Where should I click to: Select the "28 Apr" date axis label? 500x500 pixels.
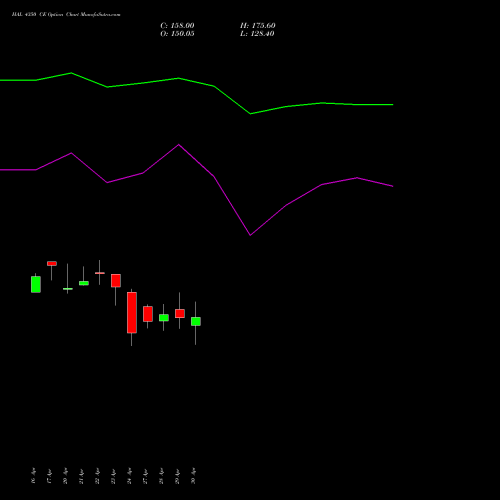(x=161, y=476)
